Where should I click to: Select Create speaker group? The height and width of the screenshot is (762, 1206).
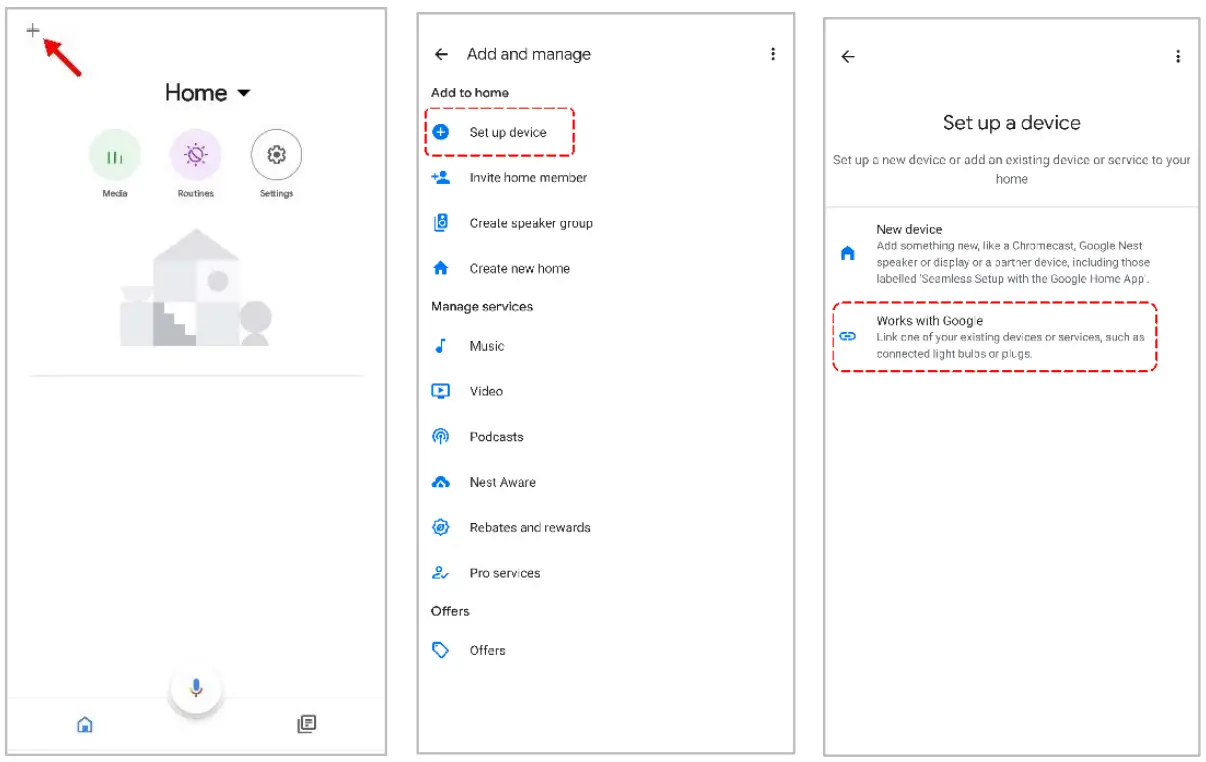coord(531,224)
